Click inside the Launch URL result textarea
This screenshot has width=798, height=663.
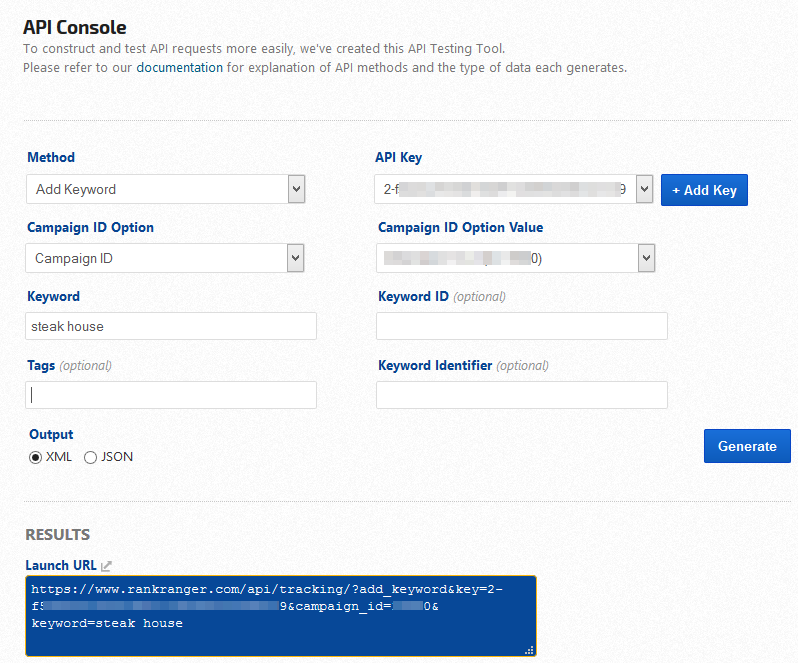[280, 615]
